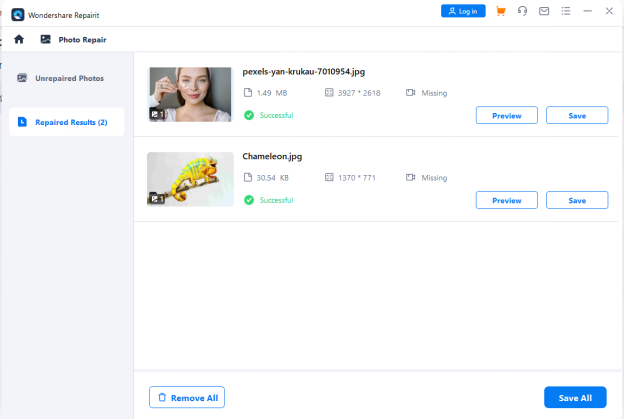The height and width of the screenshot is (419, 624).
Task: Click image count badge on chameleon thumbnail
Action: pos(157,198)
